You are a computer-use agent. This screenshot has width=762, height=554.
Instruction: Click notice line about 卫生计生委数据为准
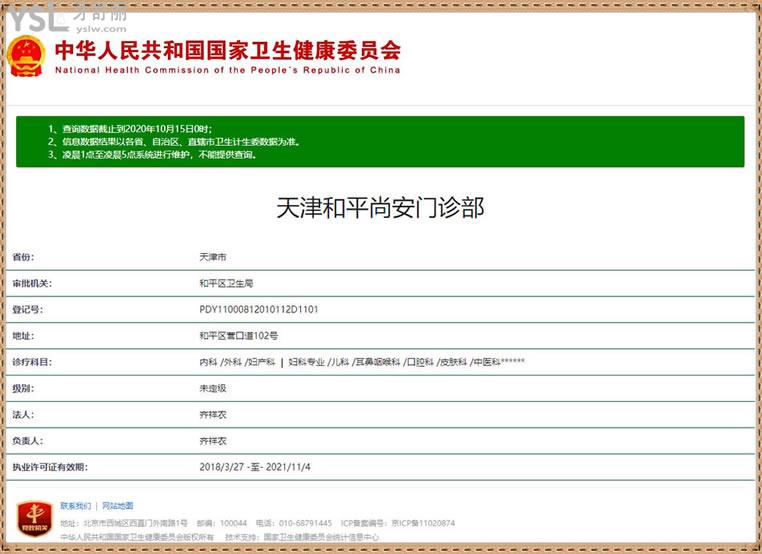coord(174,142)
